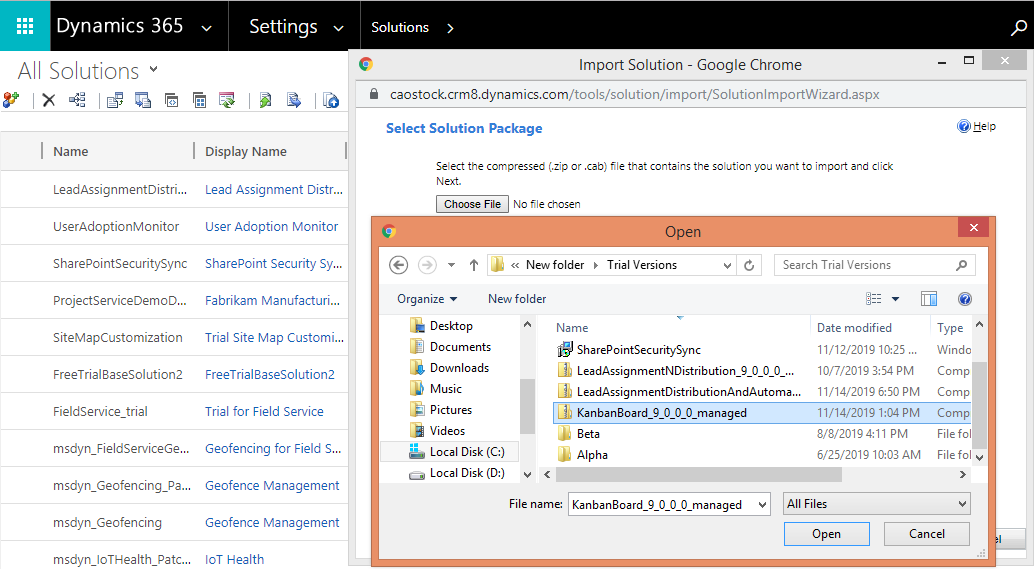Click the Choose File button

tap(472, 204)
